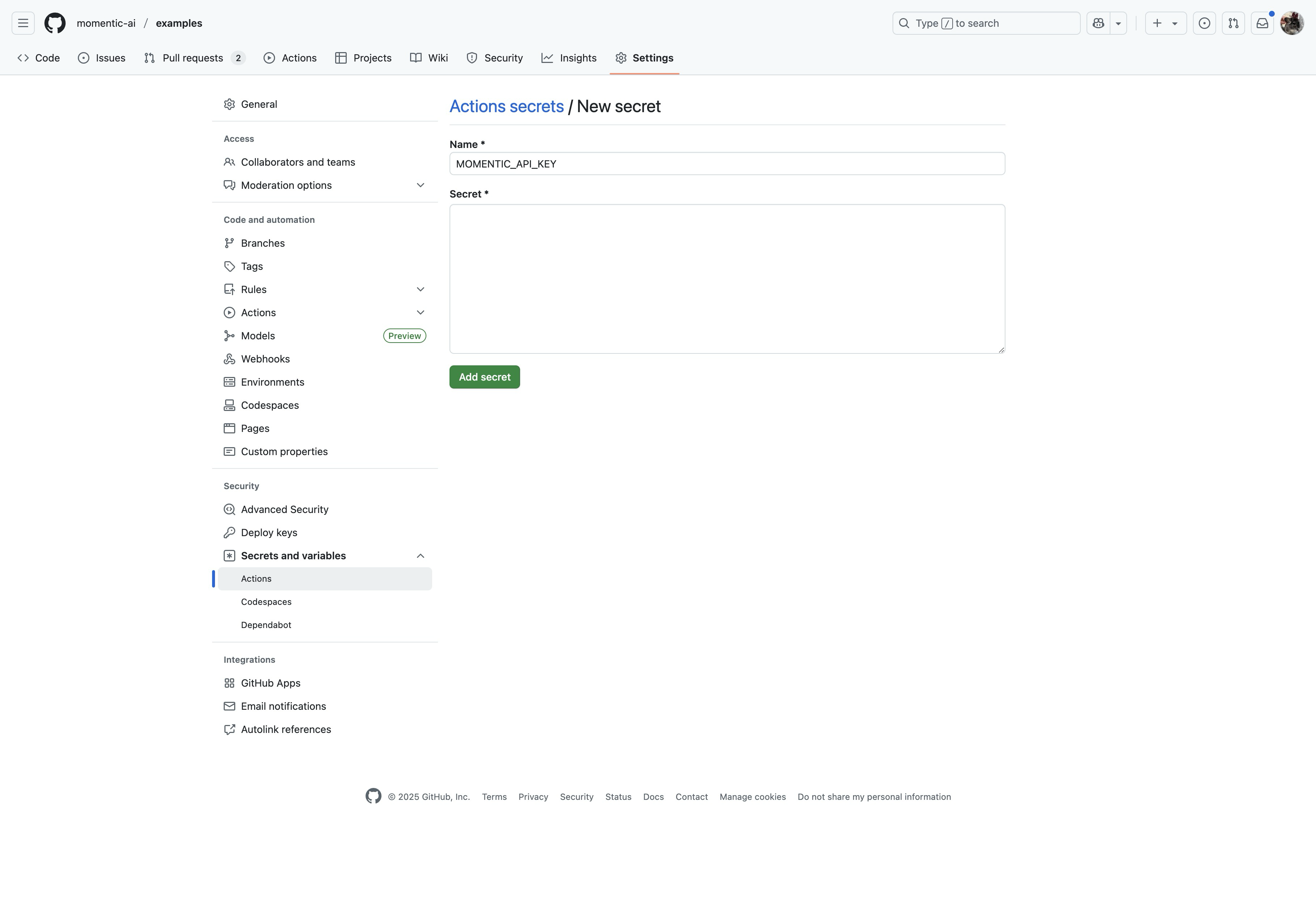
Task: Expand the Actions settings chevron
Action: click(x=420, y=313)
